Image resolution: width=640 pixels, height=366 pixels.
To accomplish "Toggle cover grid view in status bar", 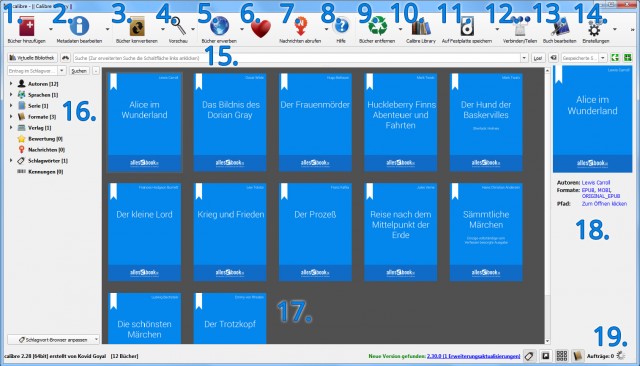I will click(x=562, y=356).
